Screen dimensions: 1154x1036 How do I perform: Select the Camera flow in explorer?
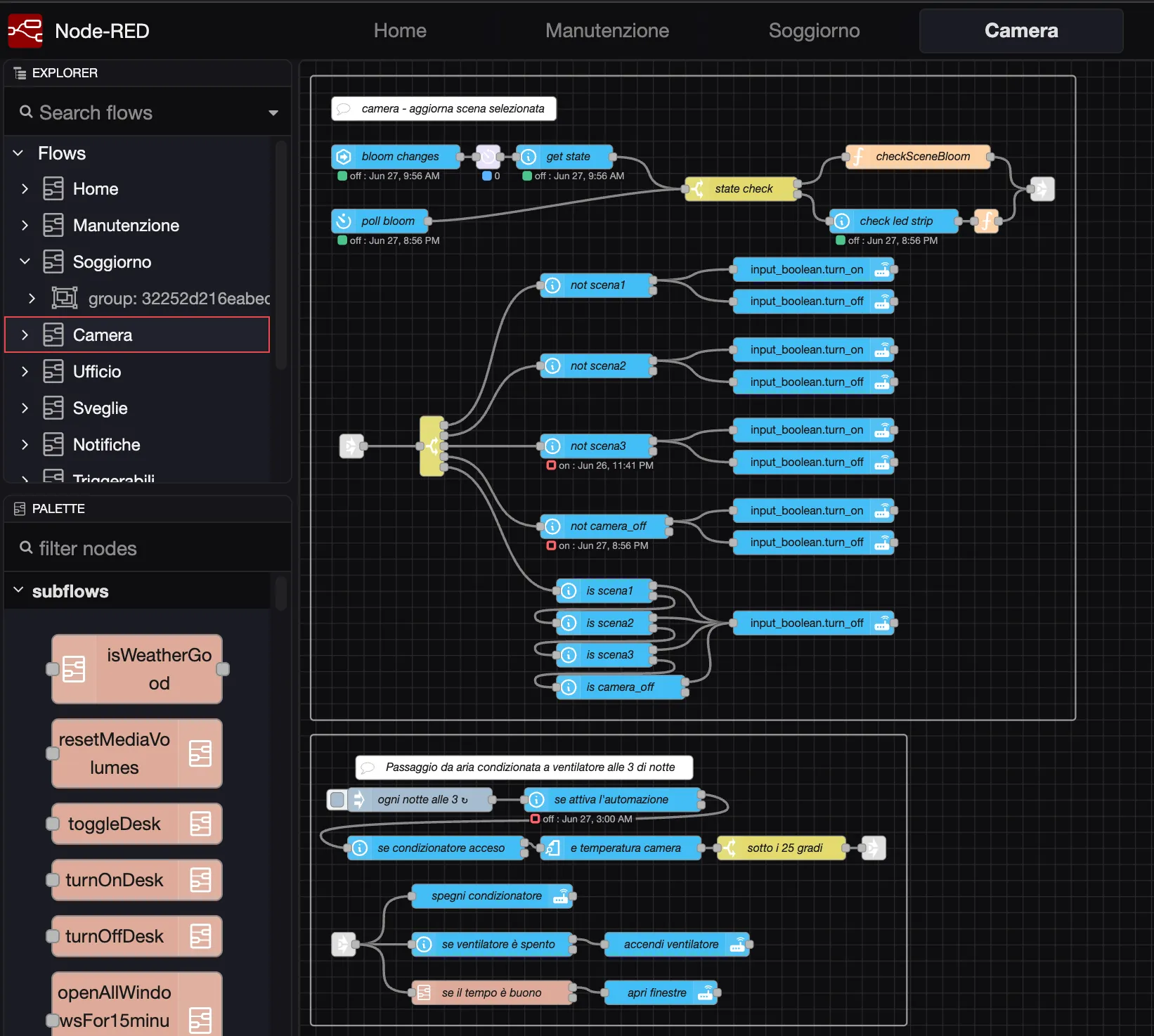click(138, 335)
